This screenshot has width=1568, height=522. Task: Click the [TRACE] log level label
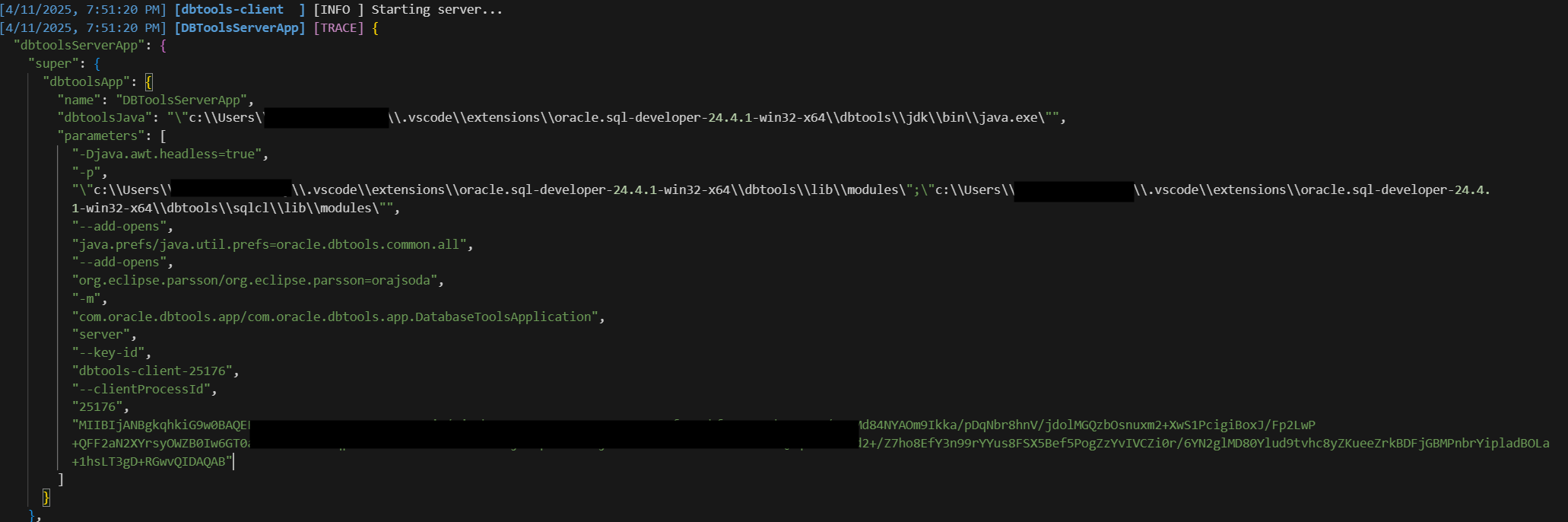point(338,28)
